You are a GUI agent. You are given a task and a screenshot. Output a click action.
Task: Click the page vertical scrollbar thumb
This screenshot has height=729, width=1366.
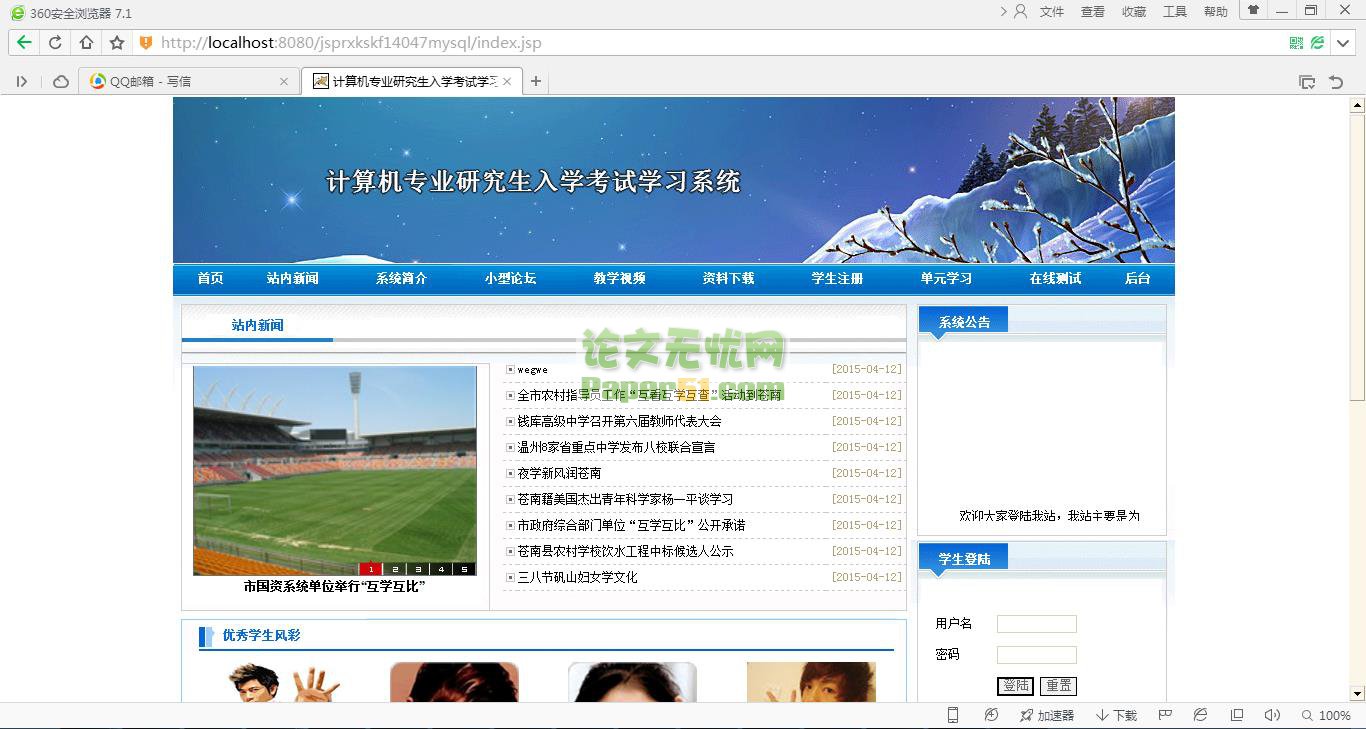(x=1357, y=259)
